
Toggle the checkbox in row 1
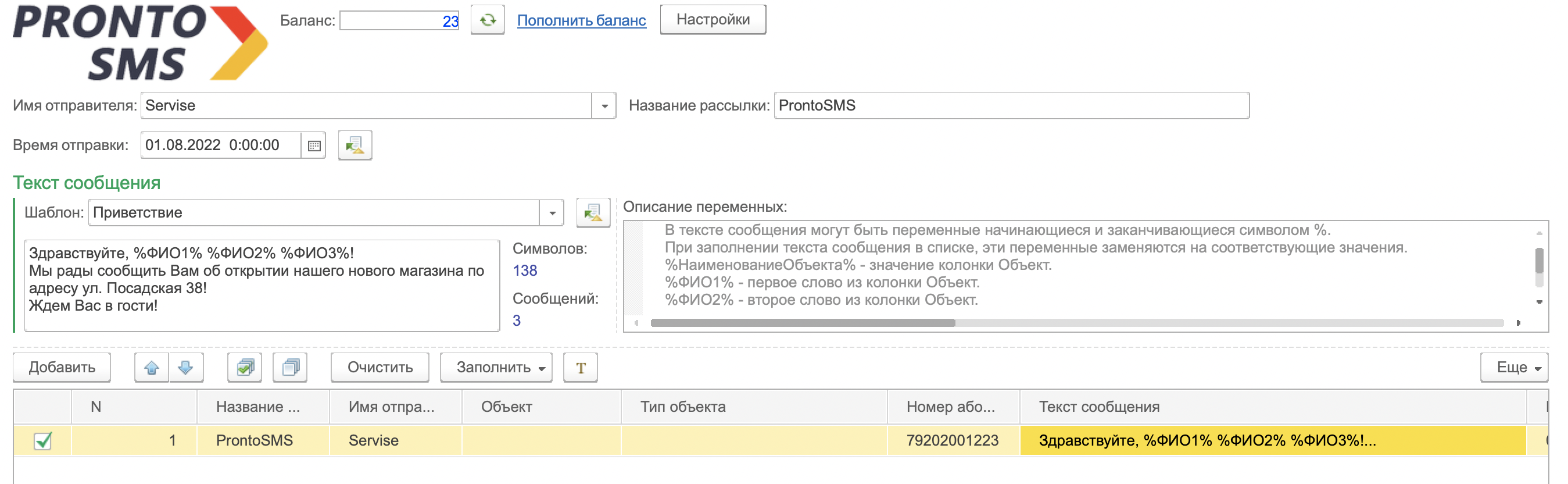(42, 441)
